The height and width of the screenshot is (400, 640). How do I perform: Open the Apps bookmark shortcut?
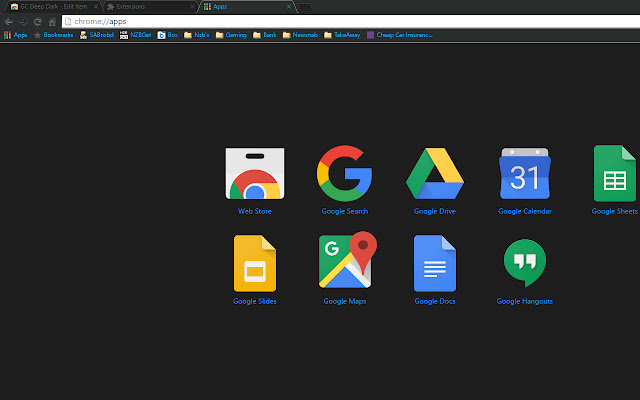pos(16,35)
